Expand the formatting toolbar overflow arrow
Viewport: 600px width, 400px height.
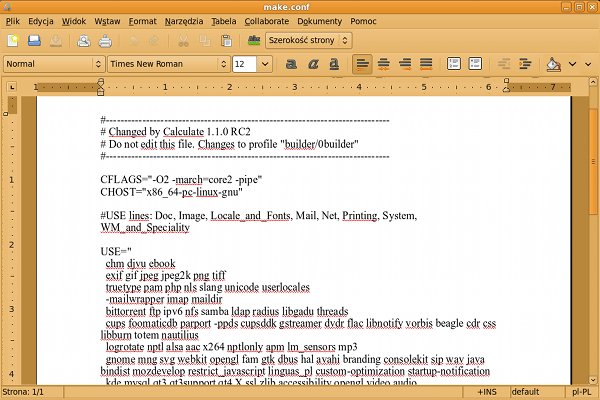[x=589, y=64]
